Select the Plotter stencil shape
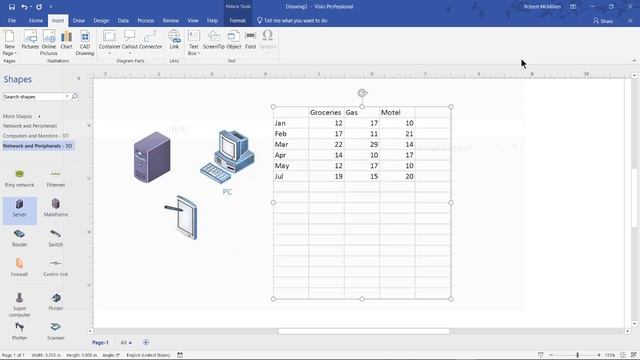 click(19, 331)
